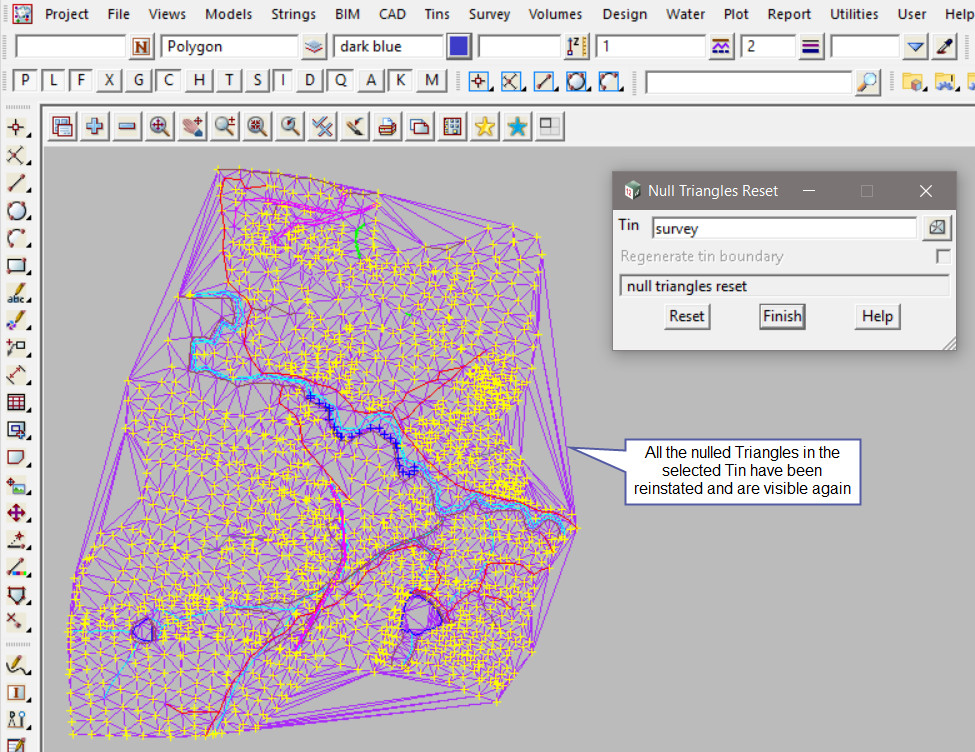Open the line style dropdown icon
This screenshot has height=752, width=975.
(721, 47)
